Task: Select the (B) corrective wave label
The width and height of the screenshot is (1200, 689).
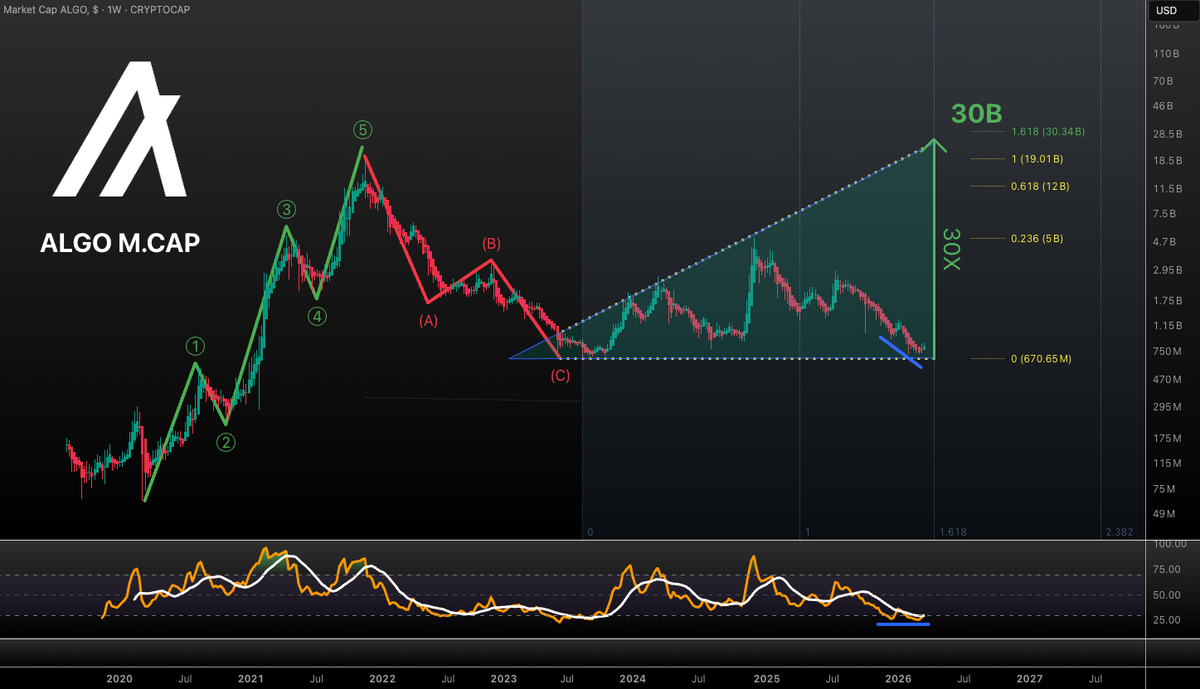Action: [x=491, y=242]
